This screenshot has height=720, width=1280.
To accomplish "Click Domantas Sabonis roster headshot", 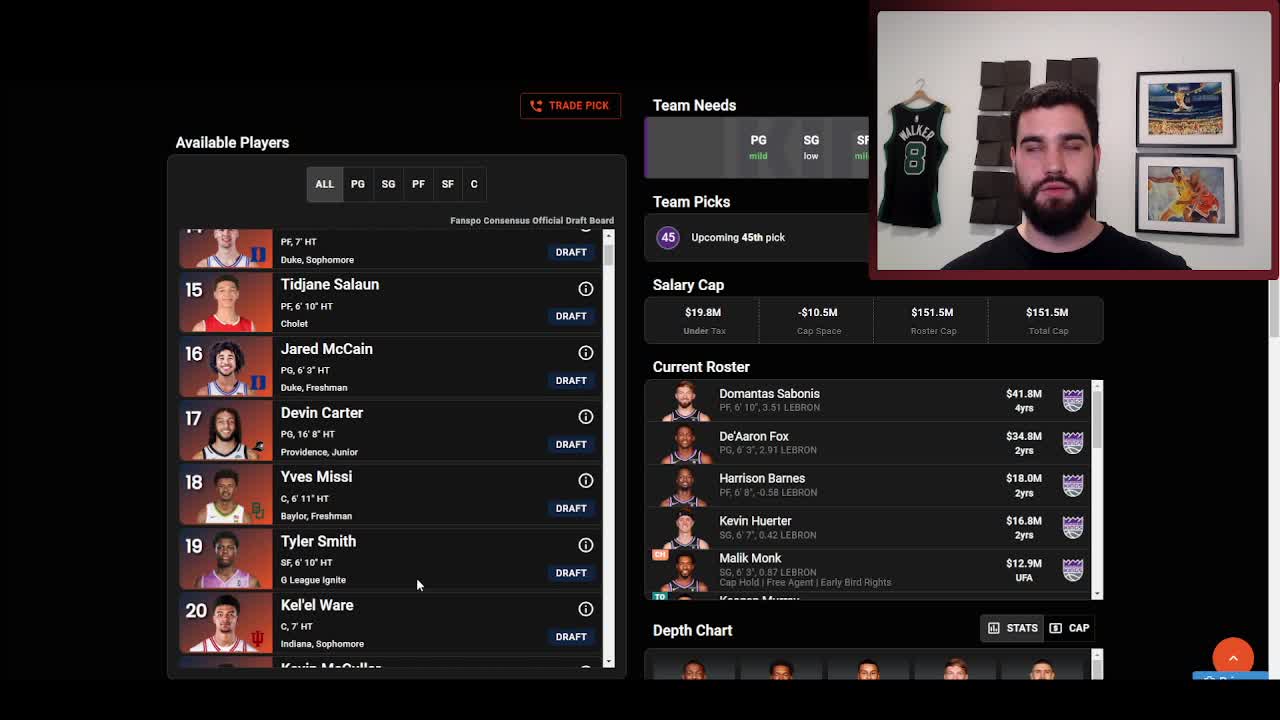I will [x=685, y=400].
